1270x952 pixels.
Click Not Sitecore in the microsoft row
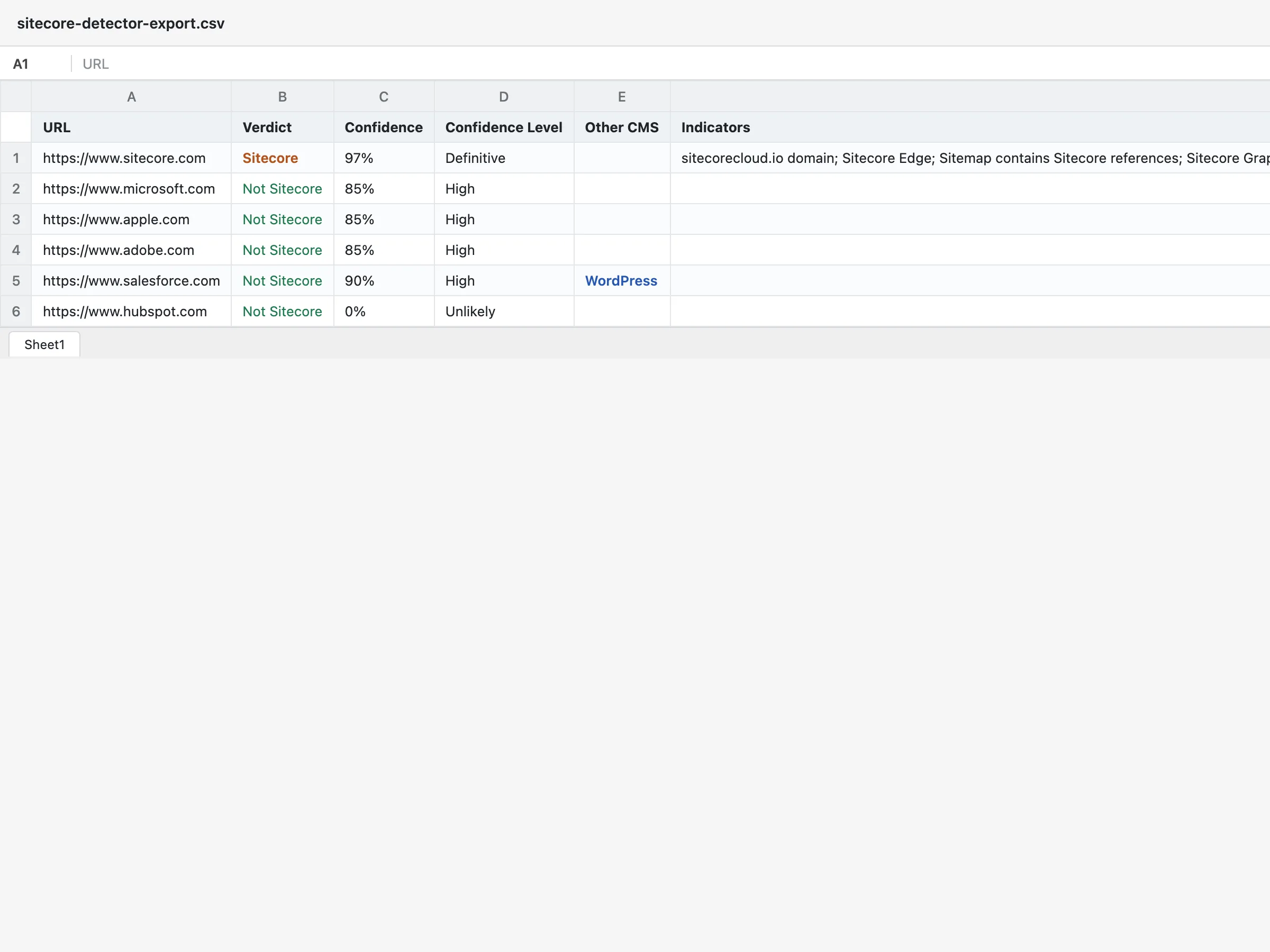pyautogui.click(x=283, y=189)
